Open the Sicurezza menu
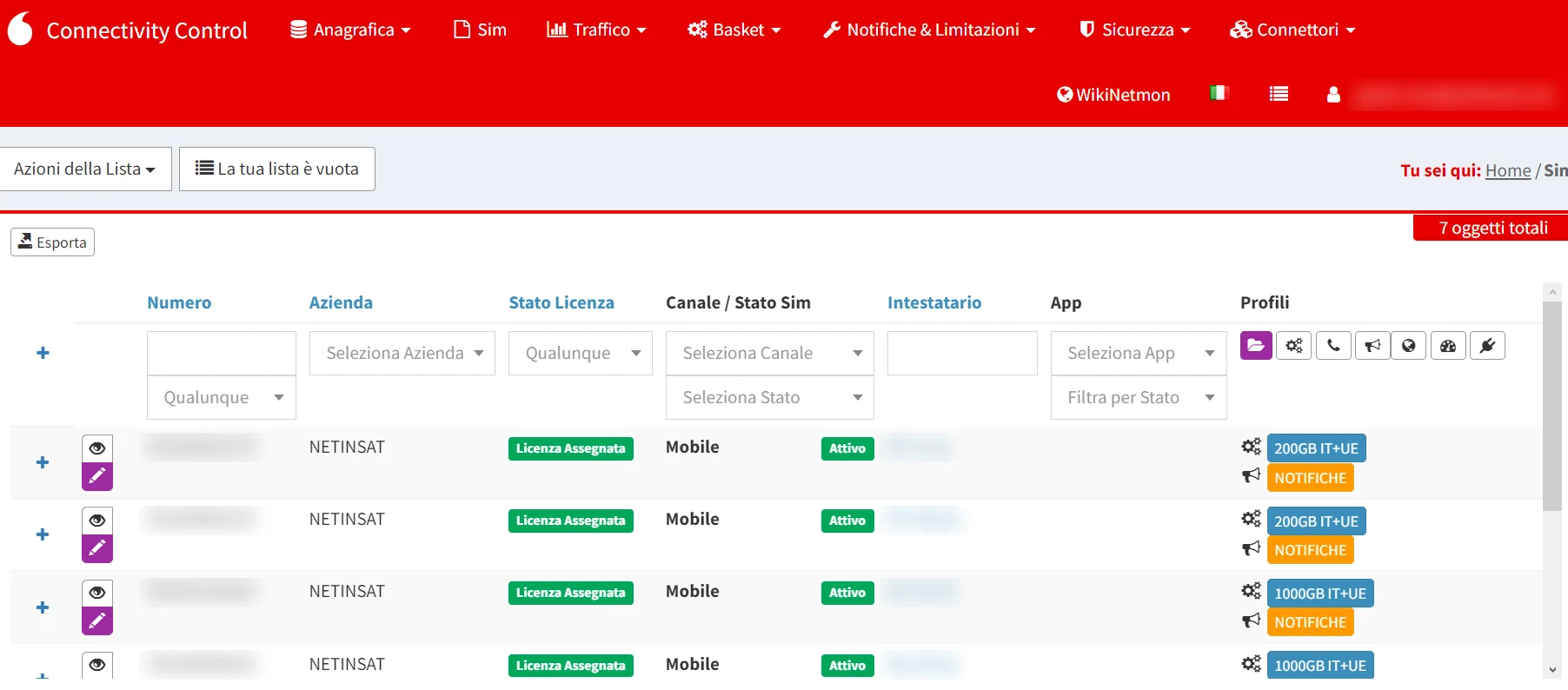Viewport: 1568px width, 690px height. (1134, 30)
